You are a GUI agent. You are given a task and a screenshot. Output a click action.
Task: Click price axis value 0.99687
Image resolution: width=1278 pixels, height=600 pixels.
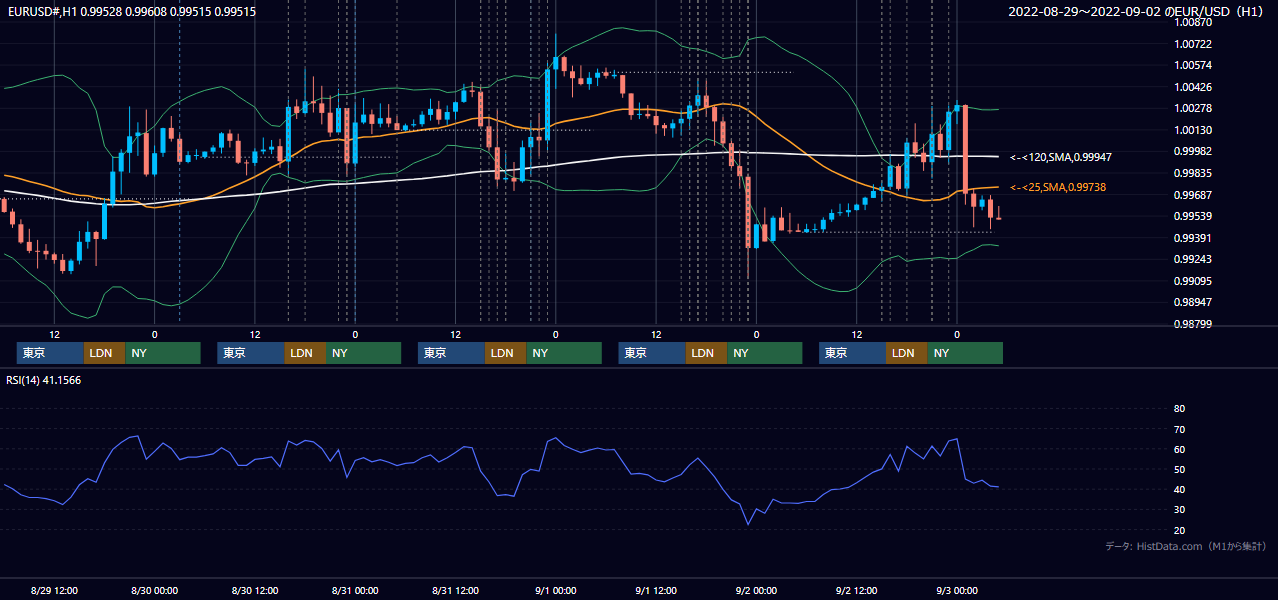tap(1193, 195)
